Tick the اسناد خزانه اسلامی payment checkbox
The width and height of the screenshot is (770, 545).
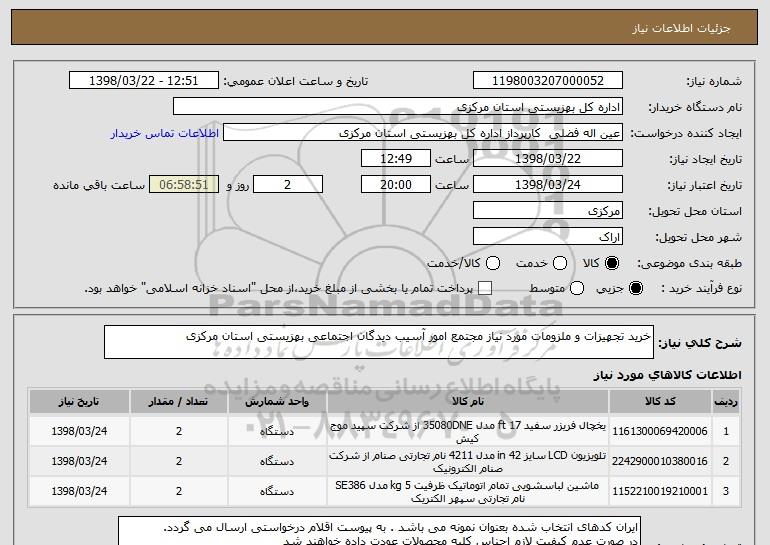pos(485,288)
